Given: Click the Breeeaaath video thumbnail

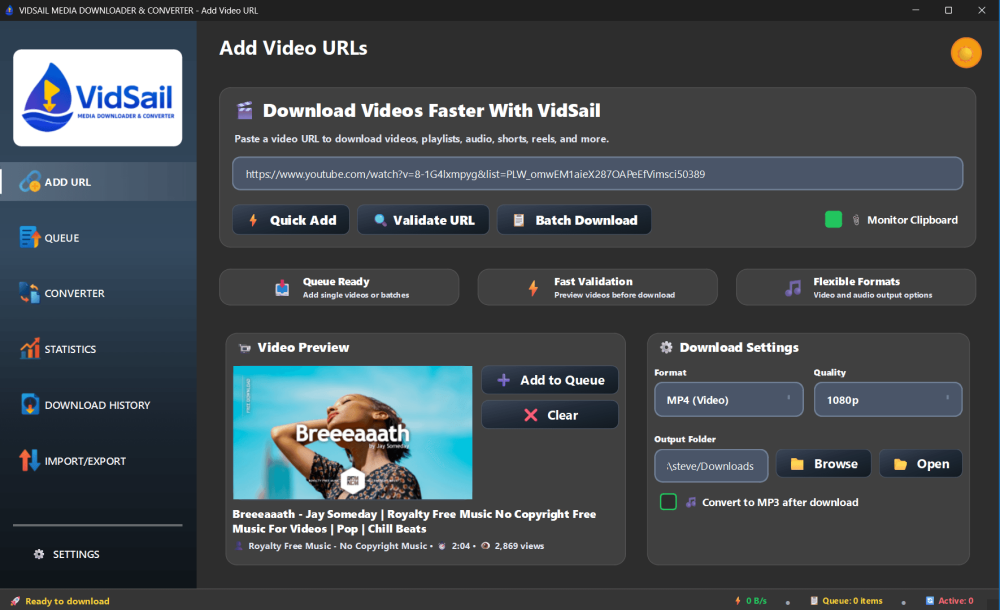Looking at the screenshot, I should tap(353, 432).
